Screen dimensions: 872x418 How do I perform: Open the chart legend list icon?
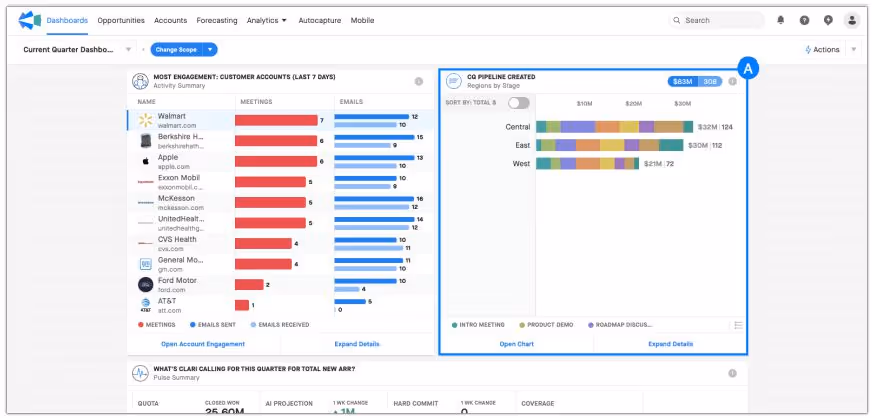[739, 325]
